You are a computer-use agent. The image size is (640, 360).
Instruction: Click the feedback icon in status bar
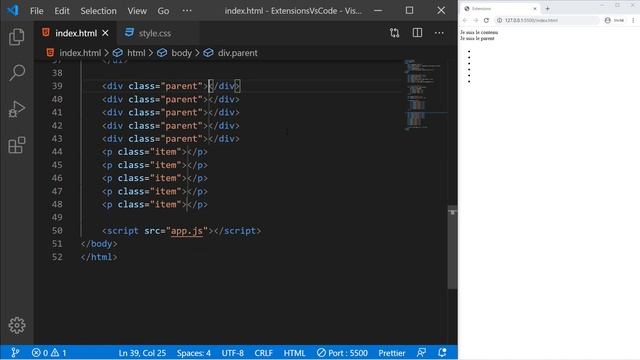(x=421, y=353)
